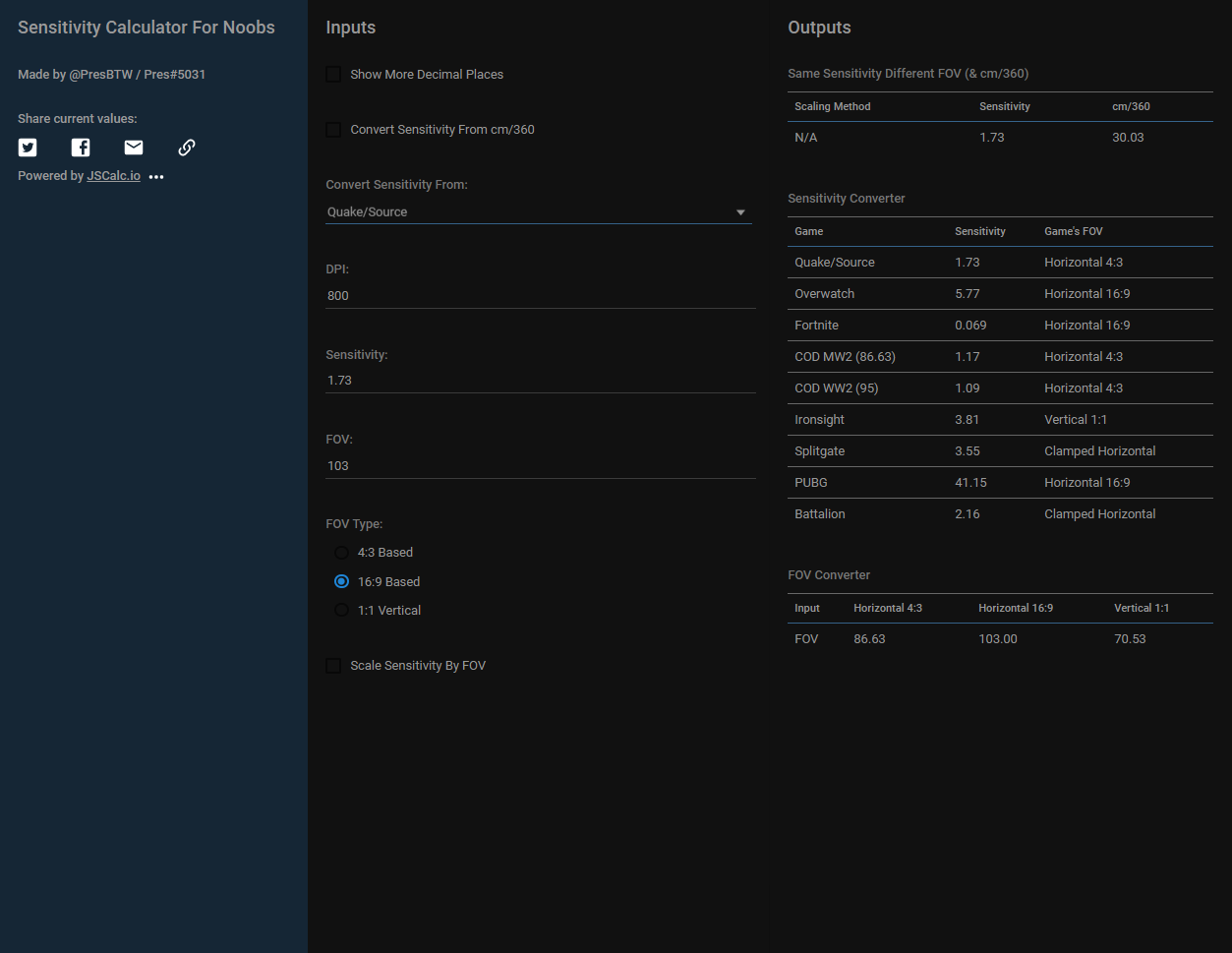Screen dimensions: 1232x953
Task: Copy share link via chain icon
Action: click(x=187, y=148)
